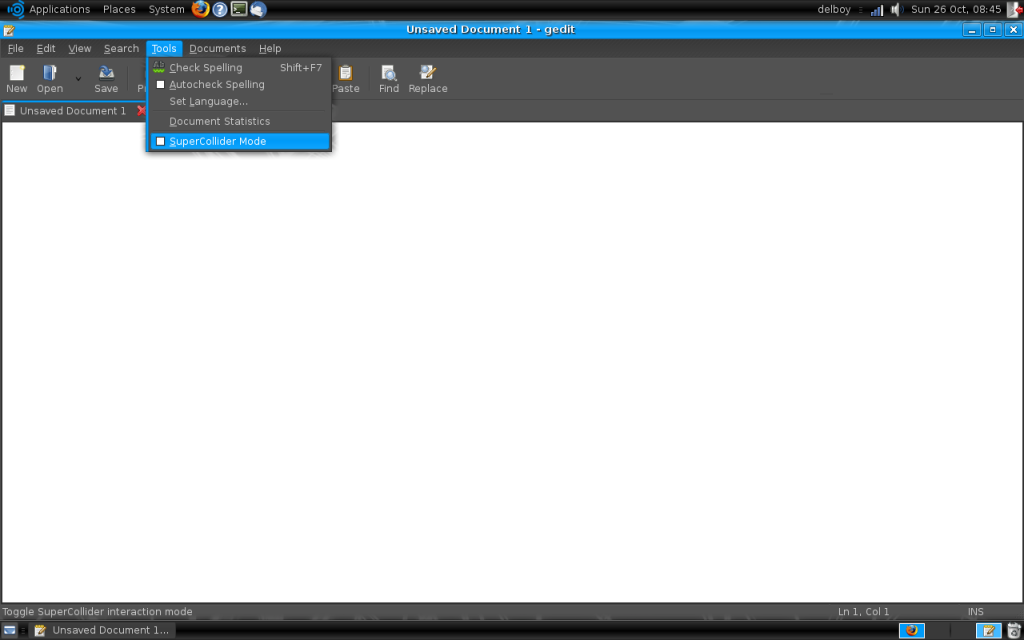
Task: Open the Help launcher in the top panel
Action: [x=220, y=9]
